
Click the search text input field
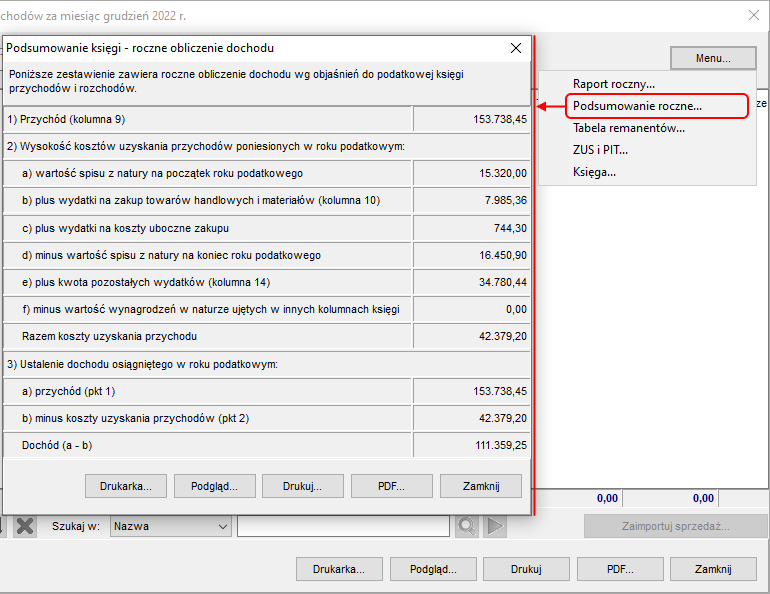343,526
